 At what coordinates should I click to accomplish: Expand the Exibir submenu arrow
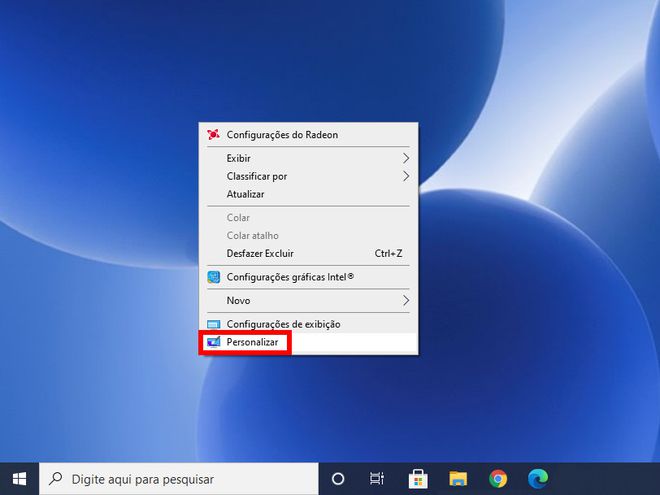(406, 158)
